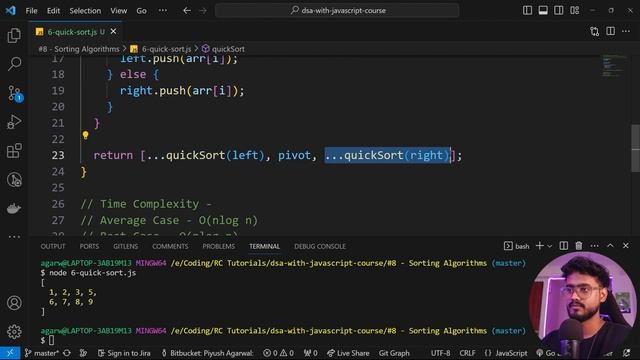The height and width of the screenshot is (360, 640).
Task: Click Sign in to Jira status item
Action: pos(124,353)
